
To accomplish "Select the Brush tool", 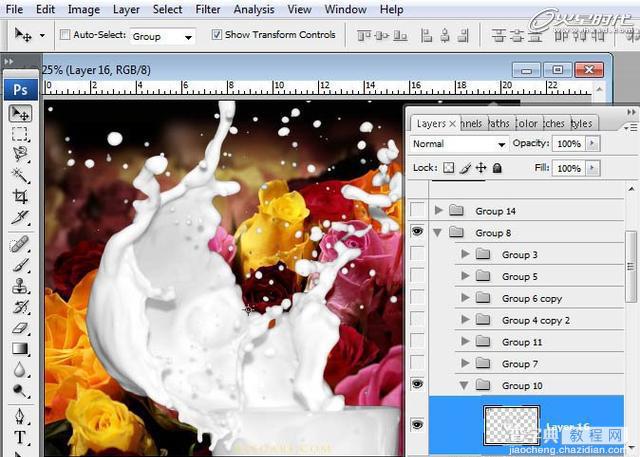I will coord(20,265).
